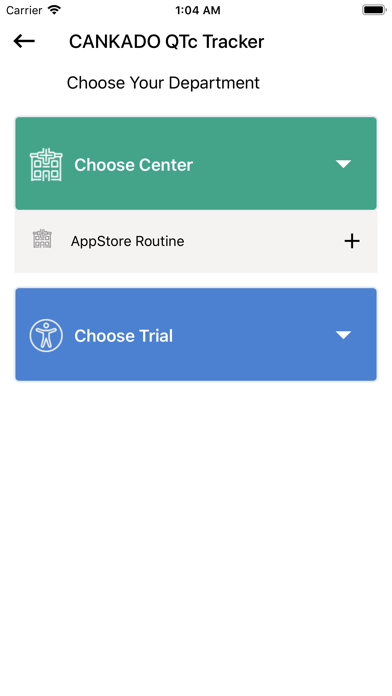Click the Choose Center label text
Viewport: 392px width, 696px height.
click(x=134, y=165)
